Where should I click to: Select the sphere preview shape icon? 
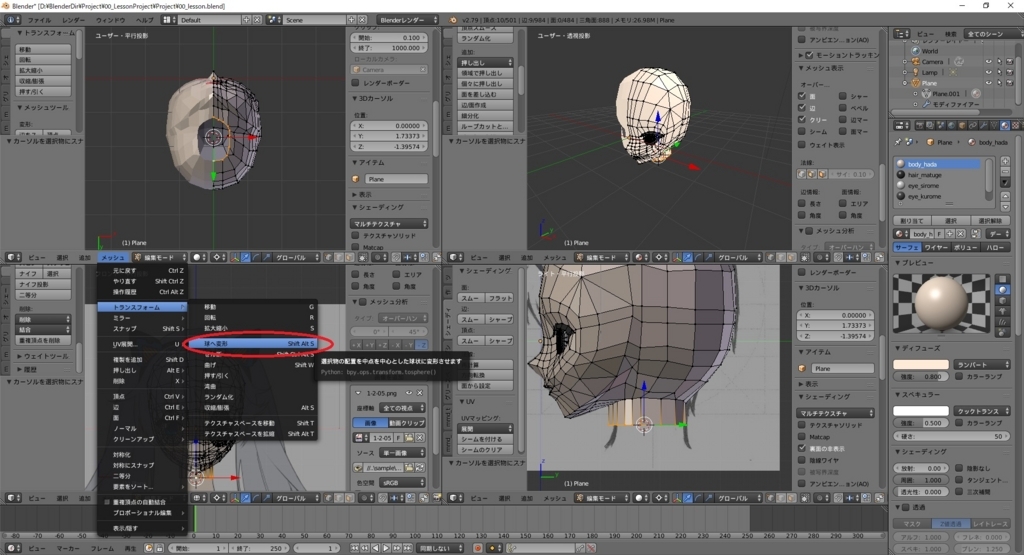coord(1003,289)
